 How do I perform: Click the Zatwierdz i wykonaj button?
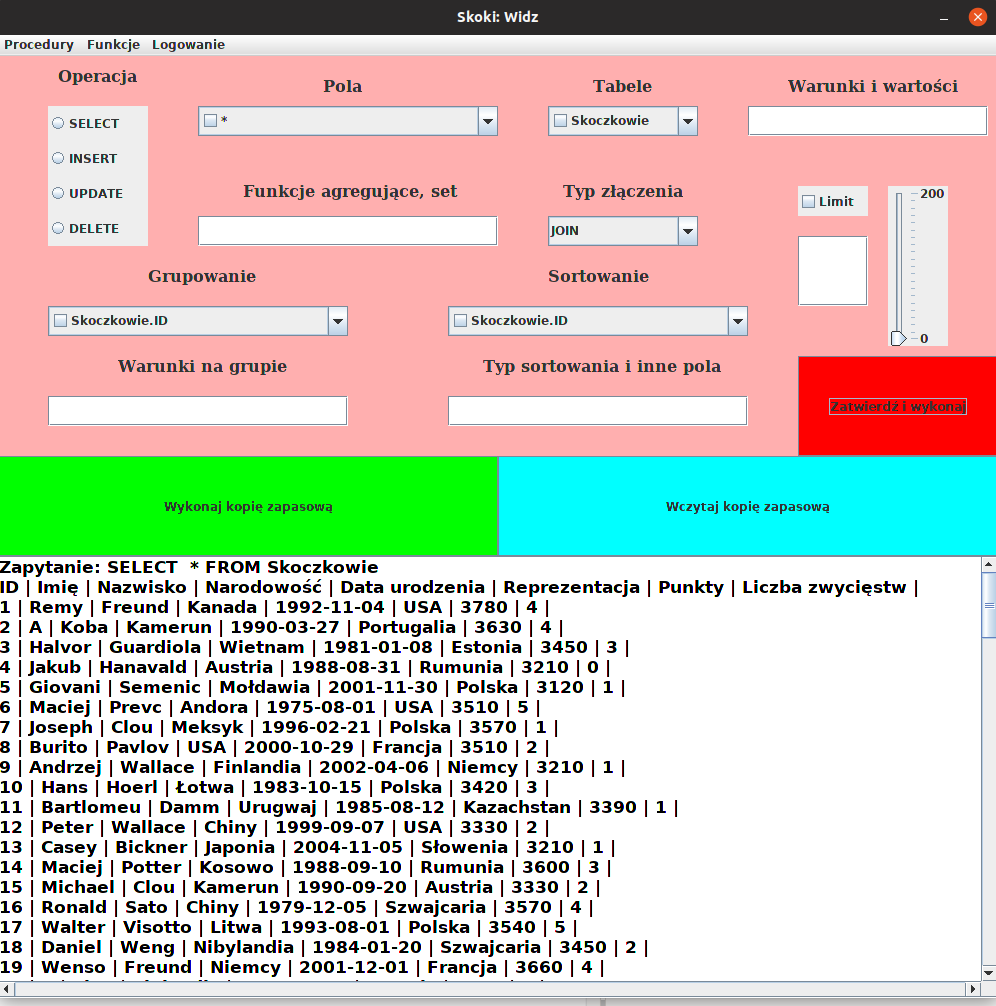point(897,405)
